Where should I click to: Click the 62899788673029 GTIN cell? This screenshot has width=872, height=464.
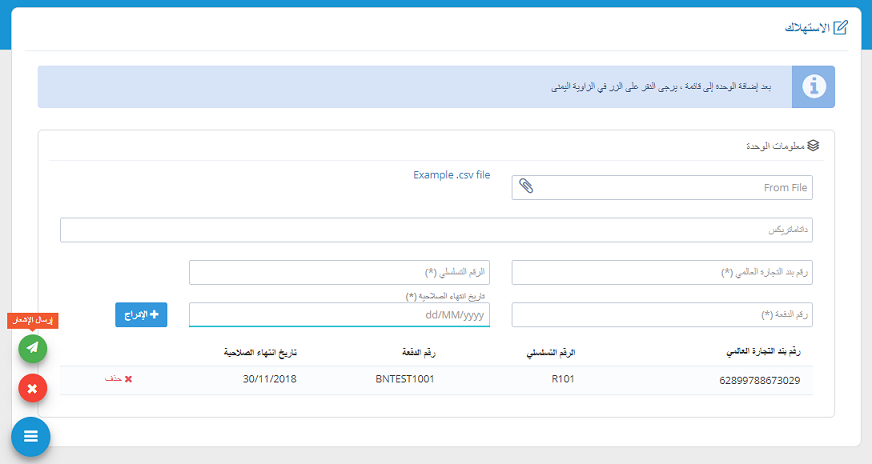[760, 380]
